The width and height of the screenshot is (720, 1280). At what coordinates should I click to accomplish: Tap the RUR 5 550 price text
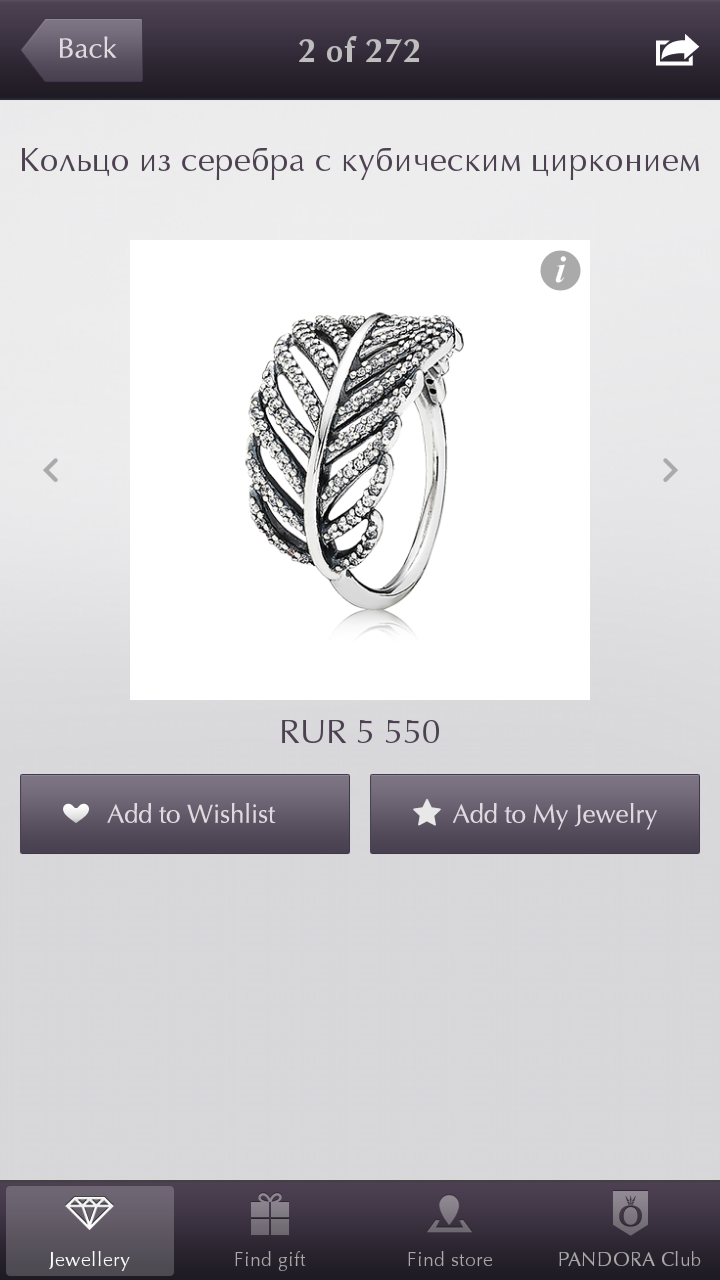pyautogui.click(x=360, y=732)
